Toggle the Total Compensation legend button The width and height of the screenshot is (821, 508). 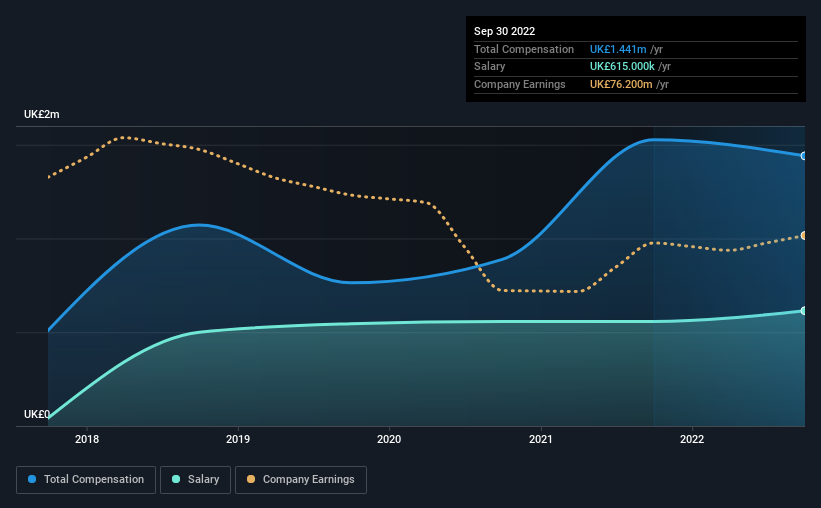[86, 480]
